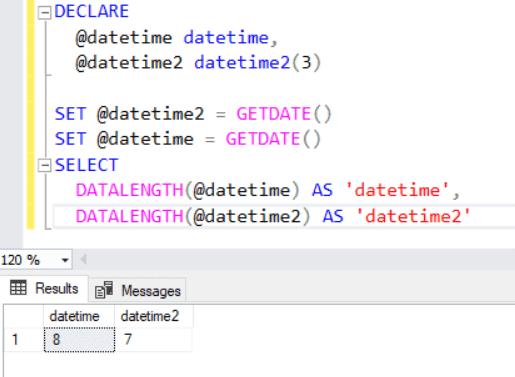Click the 'datetime' alias string
Image resolution: width=515 pixels, height=377 pixels.
(398, 190)
